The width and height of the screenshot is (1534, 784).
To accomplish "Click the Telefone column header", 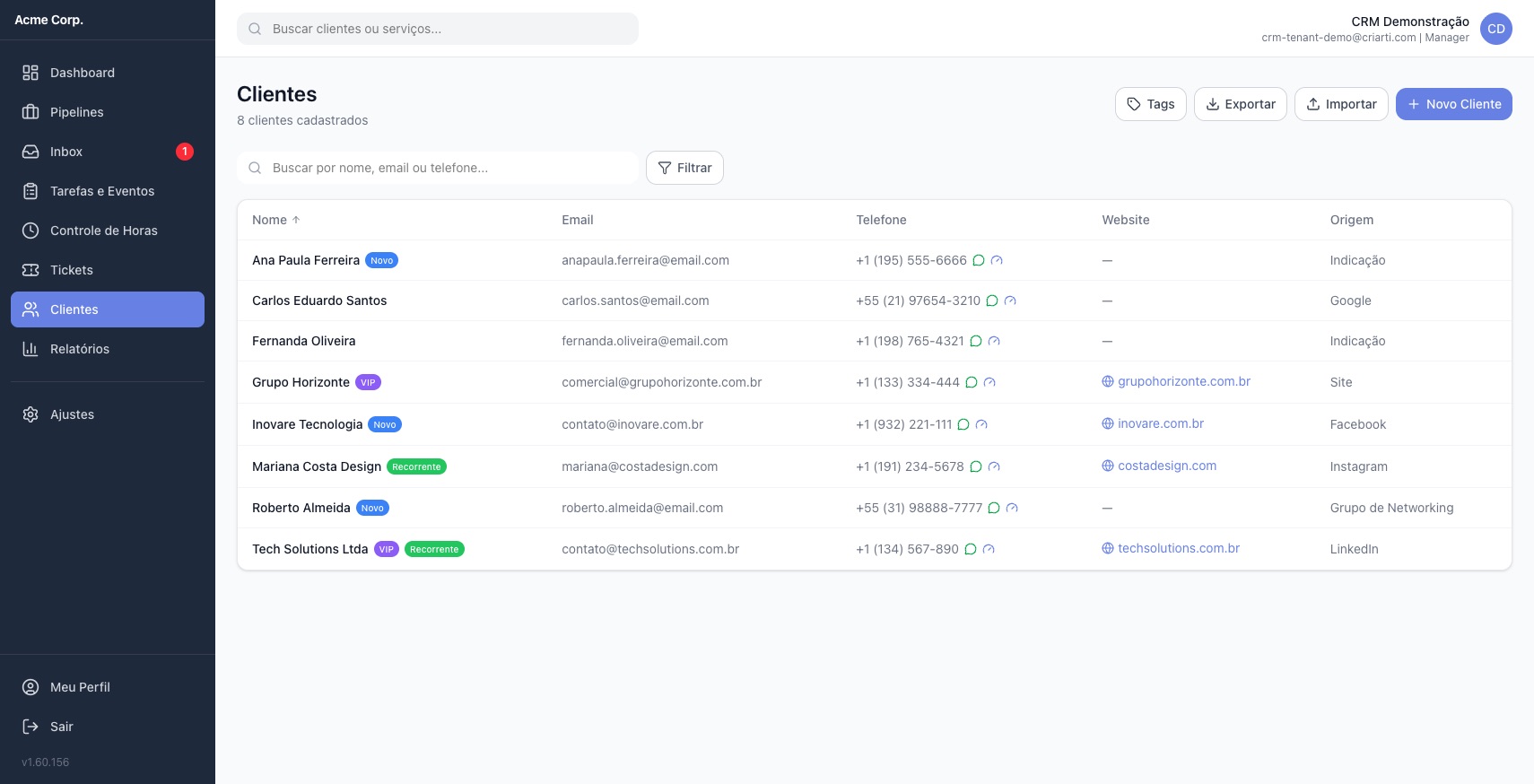I will [881, 220].
